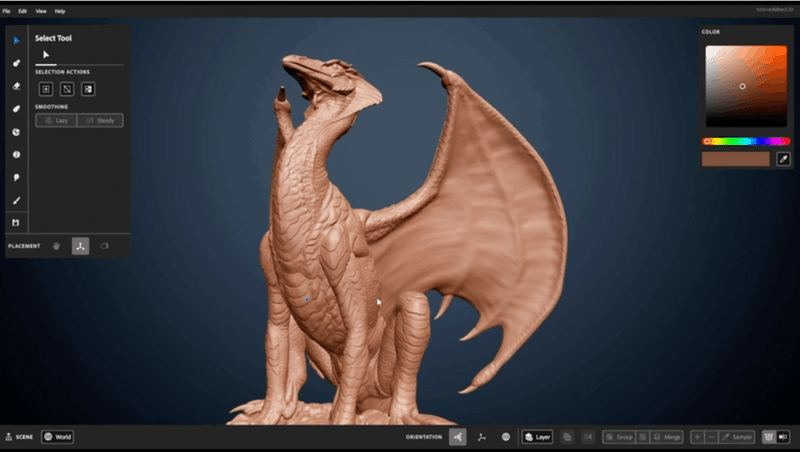The height and width of the screenshot is (452, 800).
Task: Choose the third Placement mode icon
Action: click(x=105, y=246)
